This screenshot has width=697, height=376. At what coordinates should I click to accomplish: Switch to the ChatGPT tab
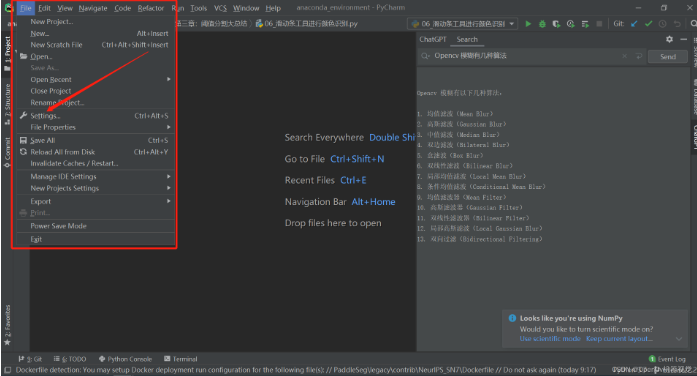(x=433, y=40)
